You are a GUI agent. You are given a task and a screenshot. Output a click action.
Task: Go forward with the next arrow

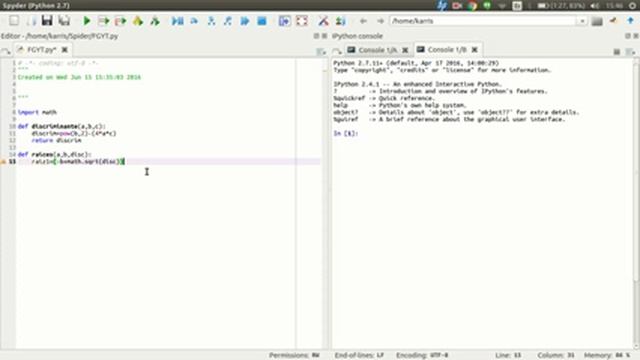click(380, 21)
